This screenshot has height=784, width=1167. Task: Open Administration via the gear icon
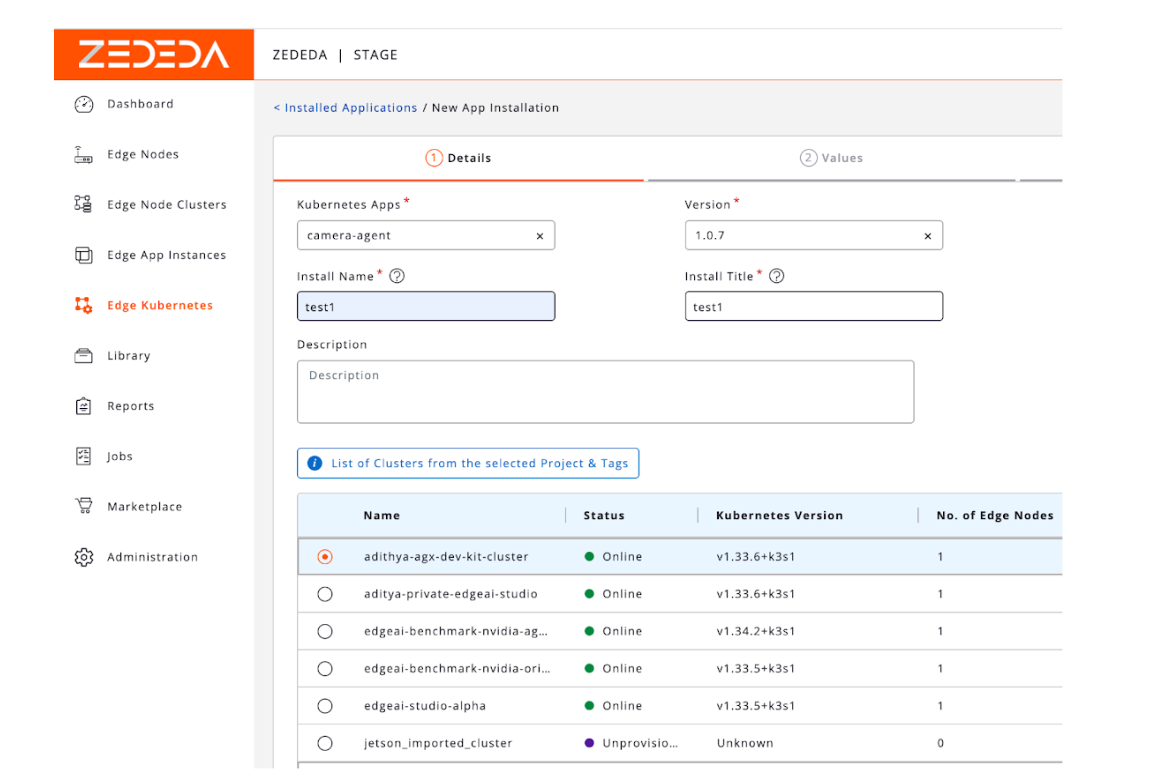coord(84,557)
